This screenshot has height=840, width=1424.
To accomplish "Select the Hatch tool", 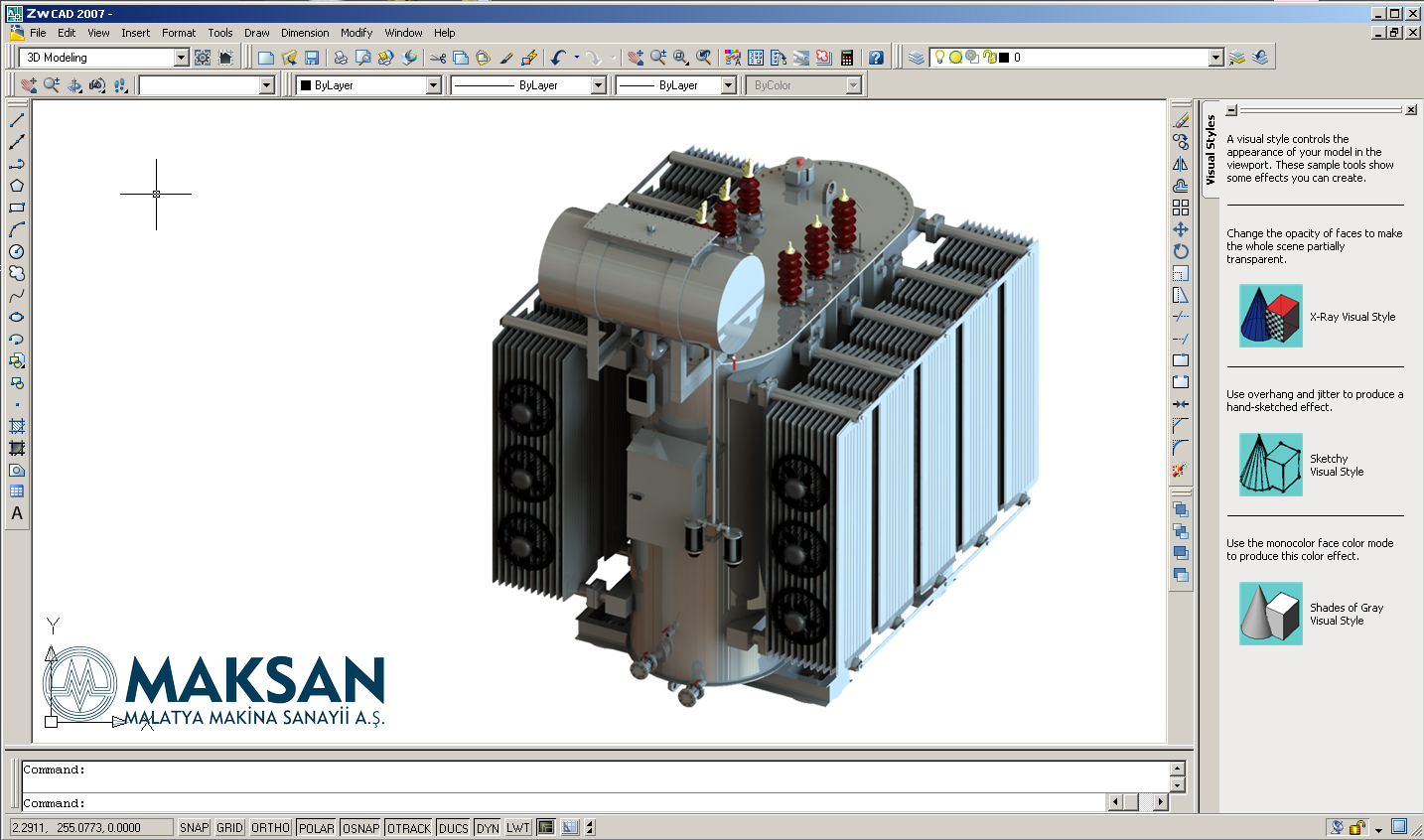I will pyautogui.click(x=17, y=426).
